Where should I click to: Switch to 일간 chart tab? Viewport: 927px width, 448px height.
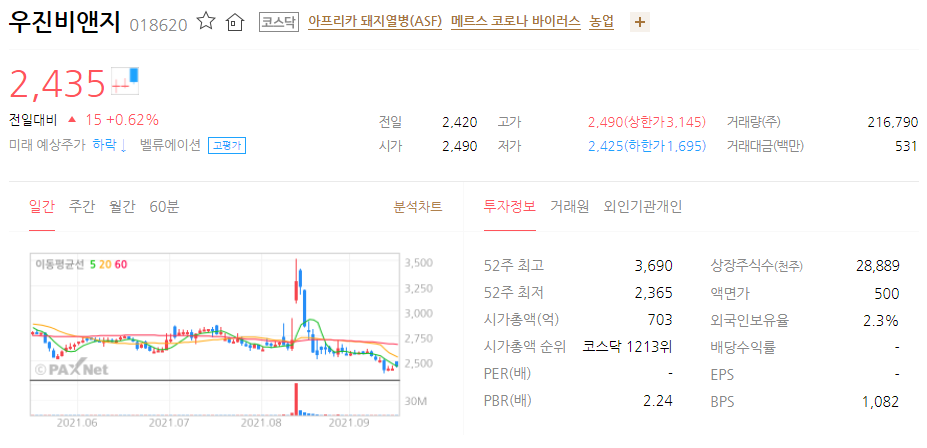click(42, 207)
